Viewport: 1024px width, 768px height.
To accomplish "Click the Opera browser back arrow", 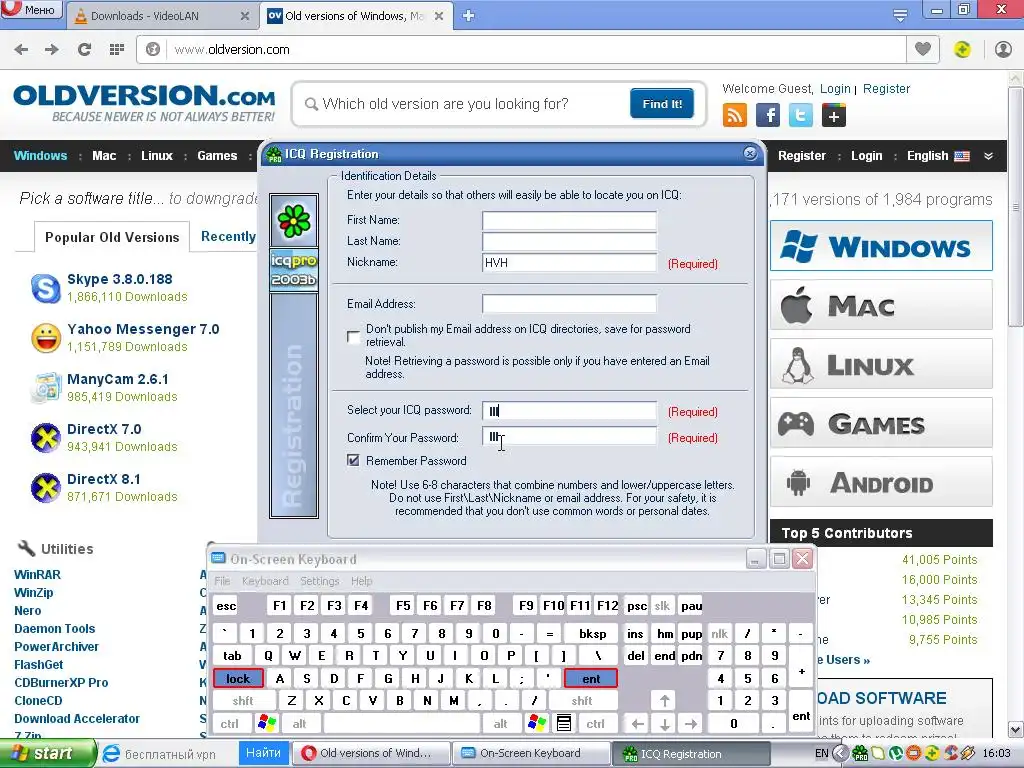I will (x=21, y=50).
